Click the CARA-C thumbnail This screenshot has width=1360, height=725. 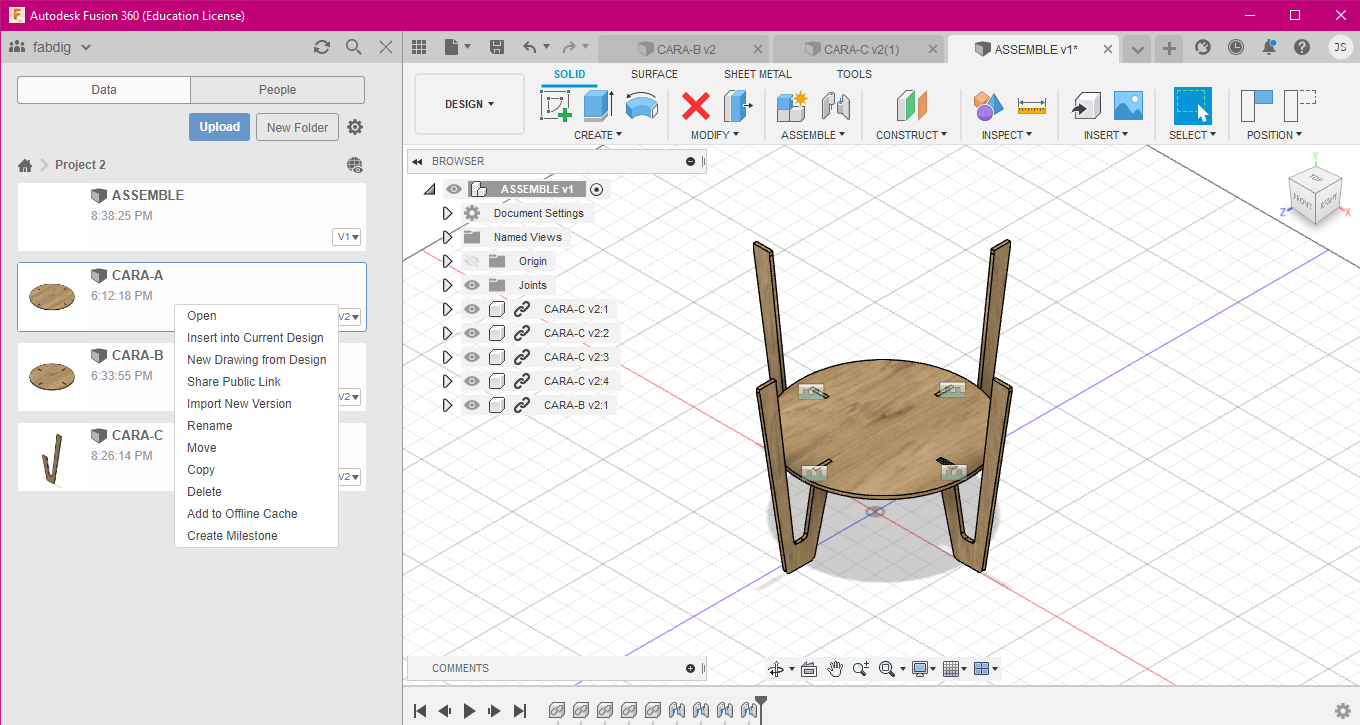(52, 457)
